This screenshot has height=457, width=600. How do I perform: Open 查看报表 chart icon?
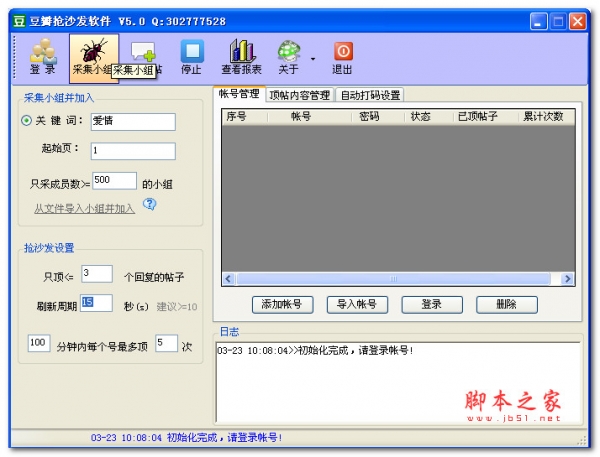click(241, 57)
